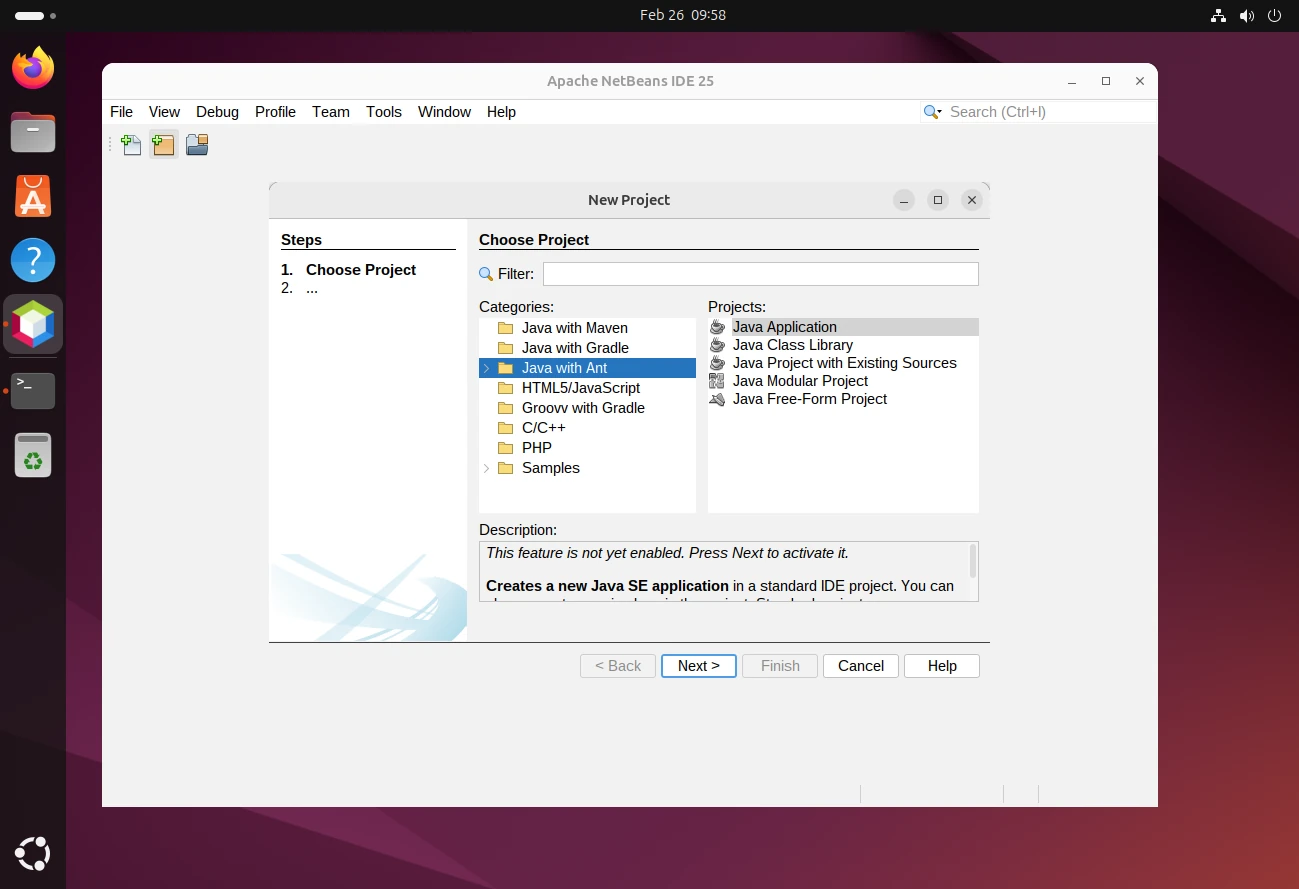Open Terminal from the dock
Screen dimensions: 1299x889
[33, 390]
